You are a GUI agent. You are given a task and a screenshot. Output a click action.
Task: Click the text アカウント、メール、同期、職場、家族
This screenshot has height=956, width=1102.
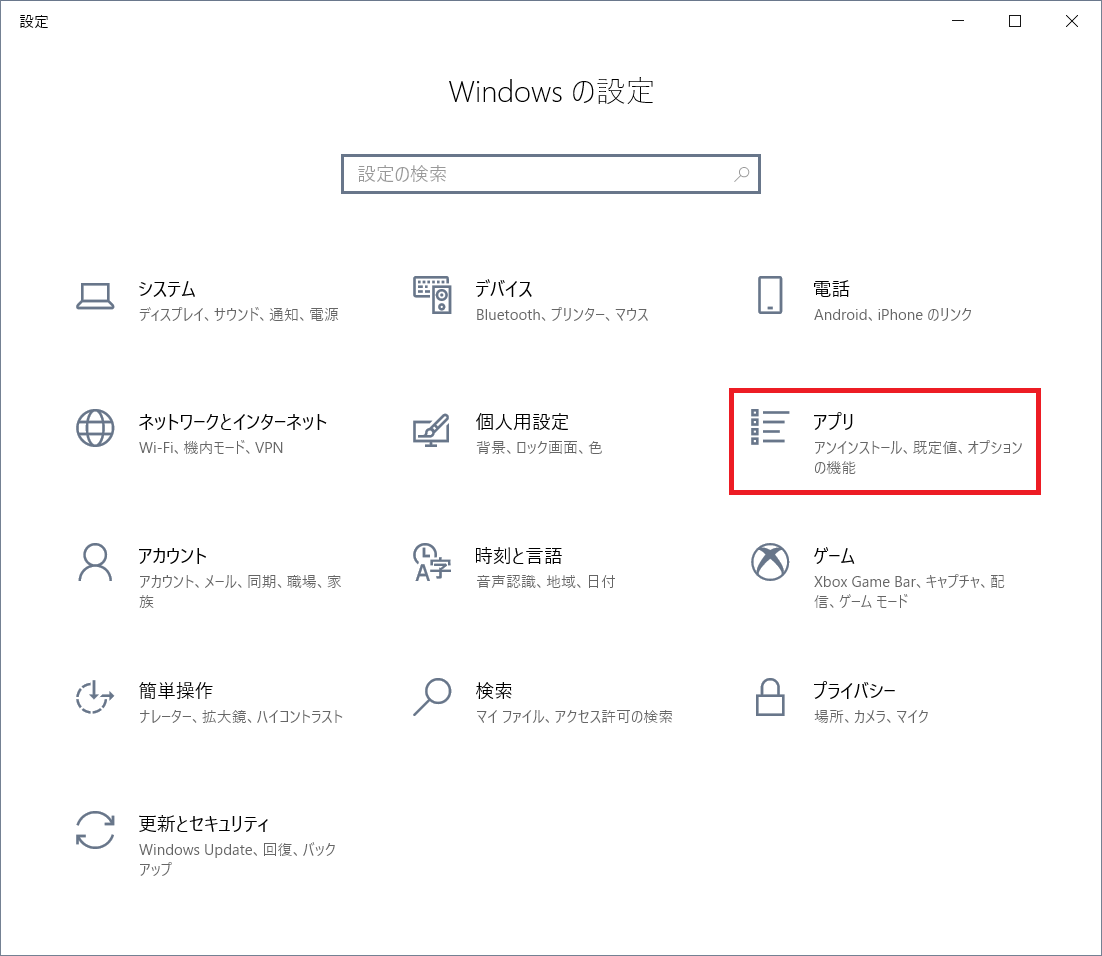click(x=240, y=592)
